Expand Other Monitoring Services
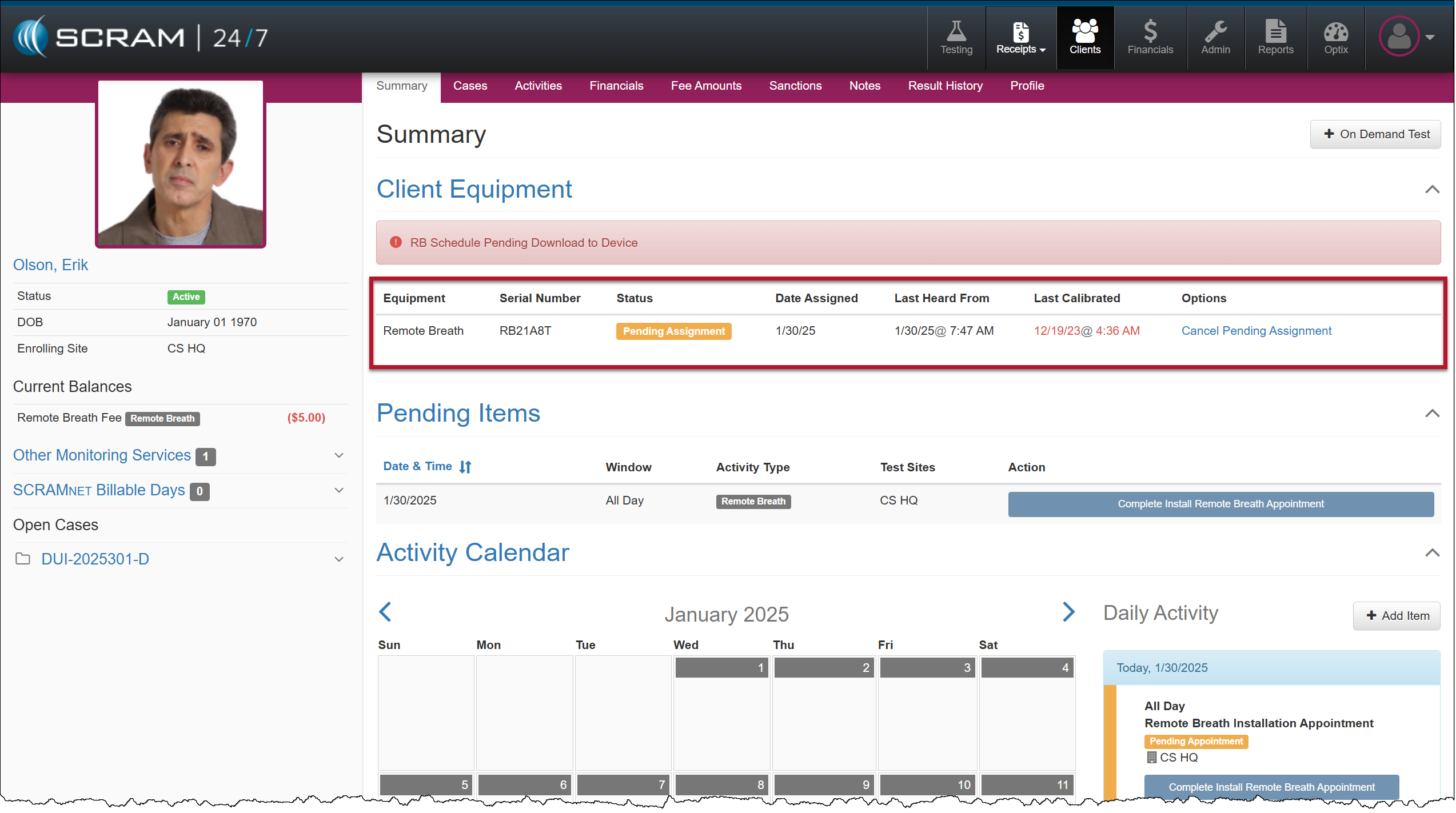 pos(338,456)
